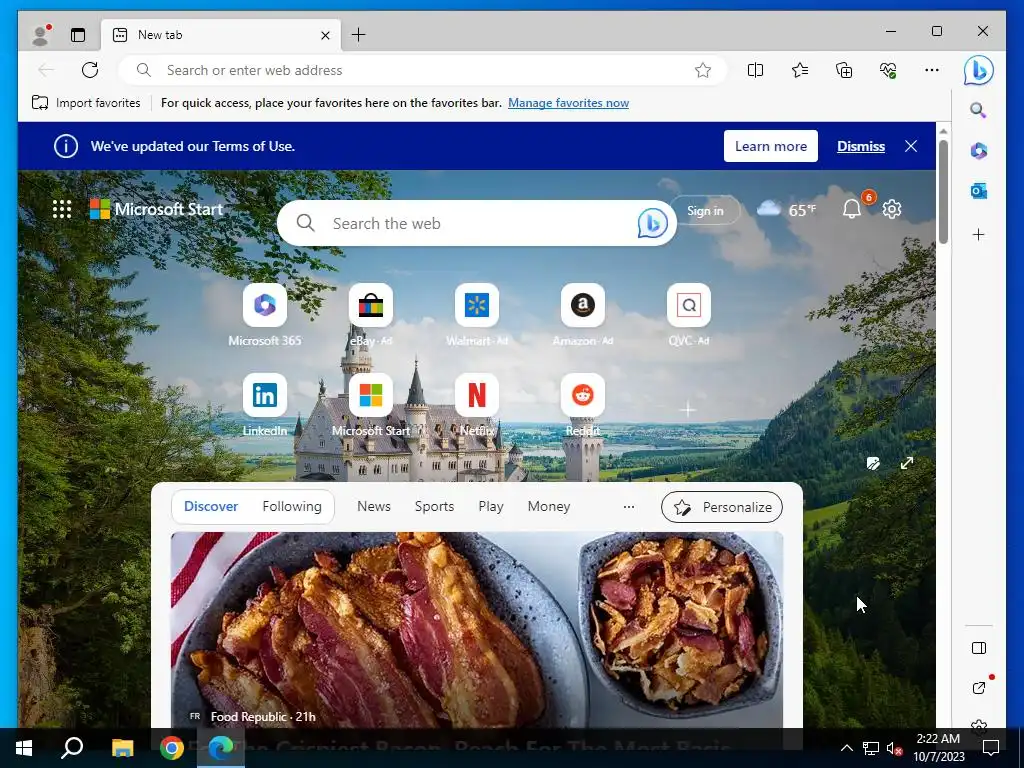Open the 65°F weather widget
The width and height of the screenshot is (1024, 768).
click(x=787, y=210)
